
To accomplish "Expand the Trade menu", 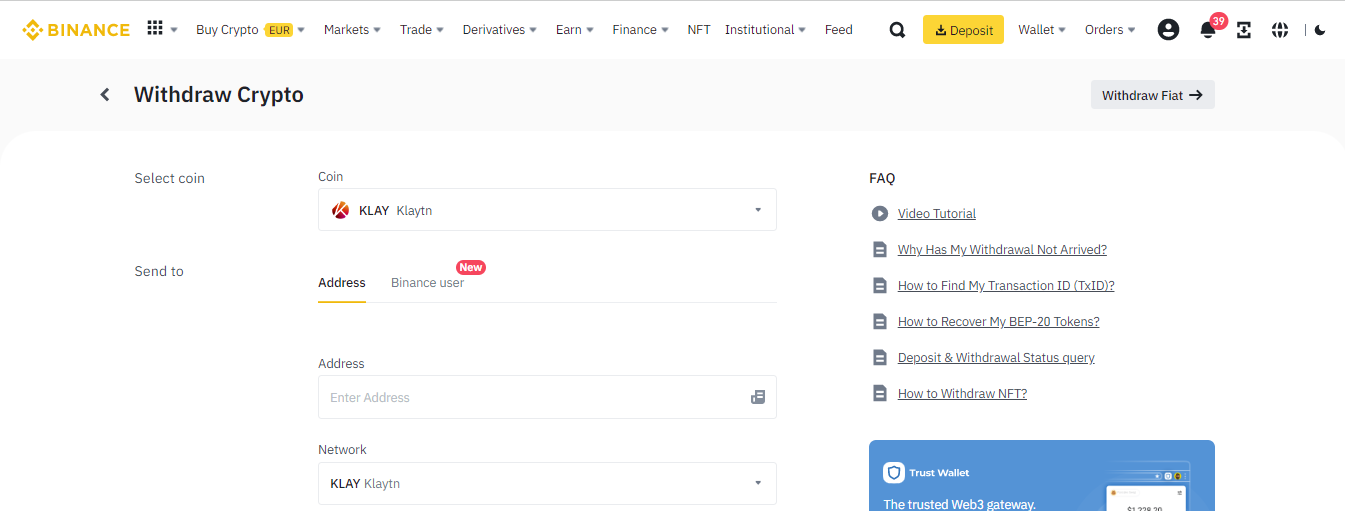I will [422, 30].
